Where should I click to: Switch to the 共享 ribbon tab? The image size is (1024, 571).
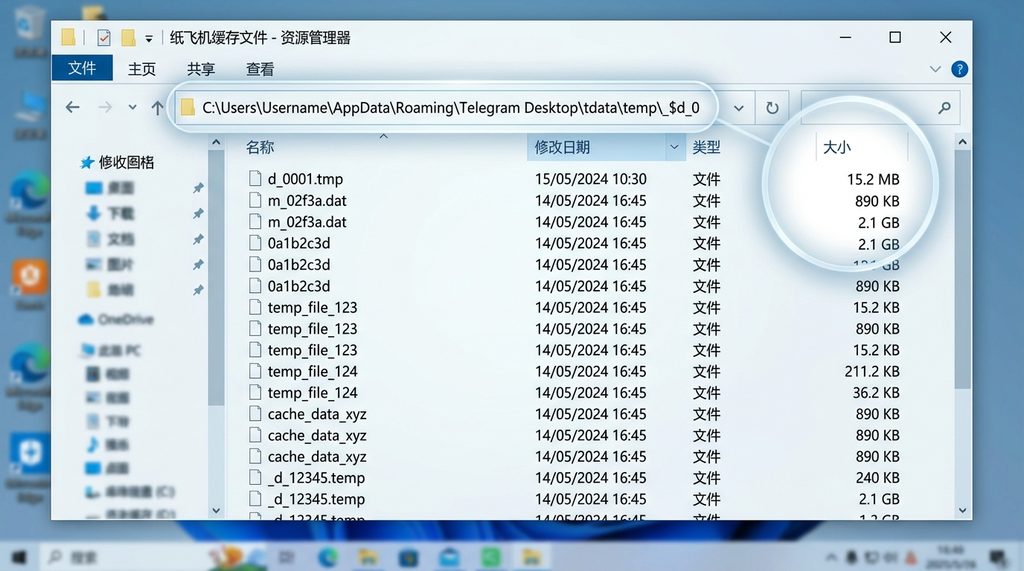point(200,69)
